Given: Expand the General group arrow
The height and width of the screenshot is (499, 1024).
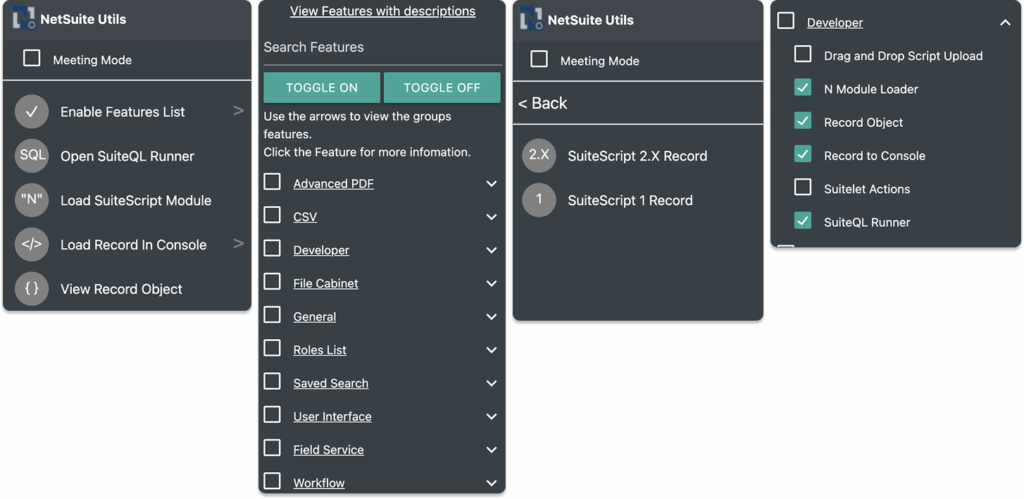Looking at the screenshot, I should point(492,317).
